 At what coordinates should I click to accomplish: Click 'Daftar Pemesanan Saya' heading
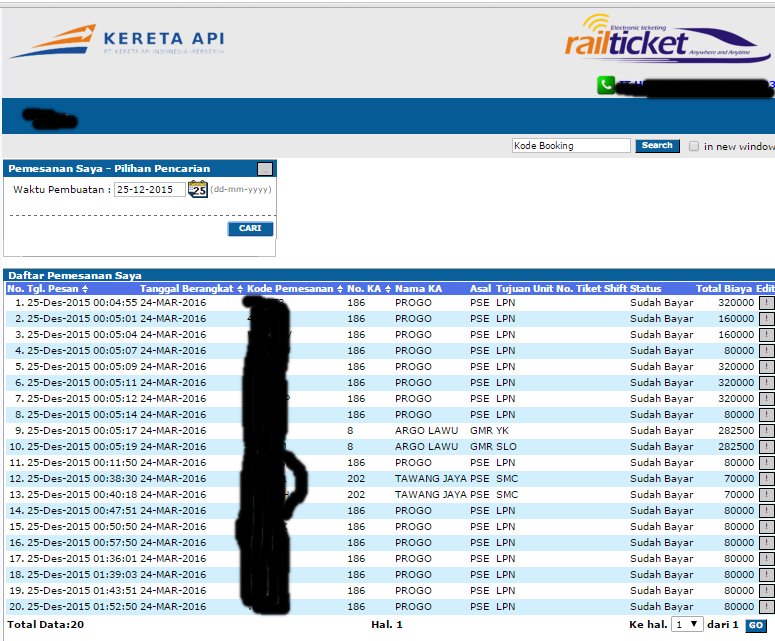click(x=75, y=276)
